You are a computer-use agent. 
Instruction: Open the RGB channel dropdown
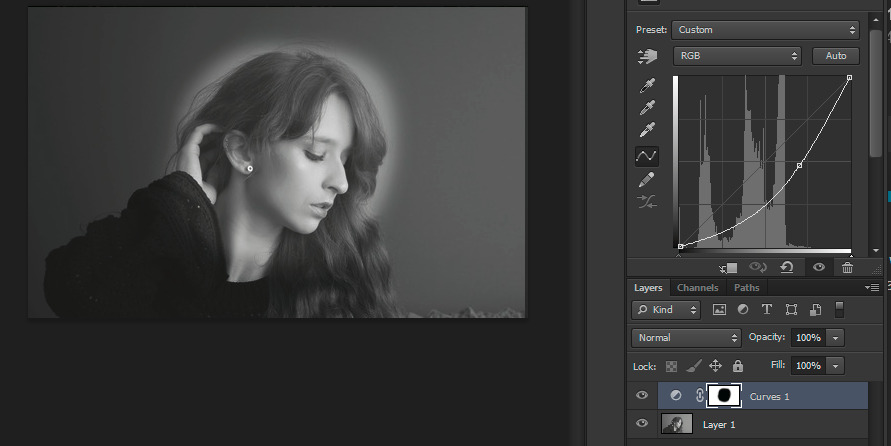[737, 56]
